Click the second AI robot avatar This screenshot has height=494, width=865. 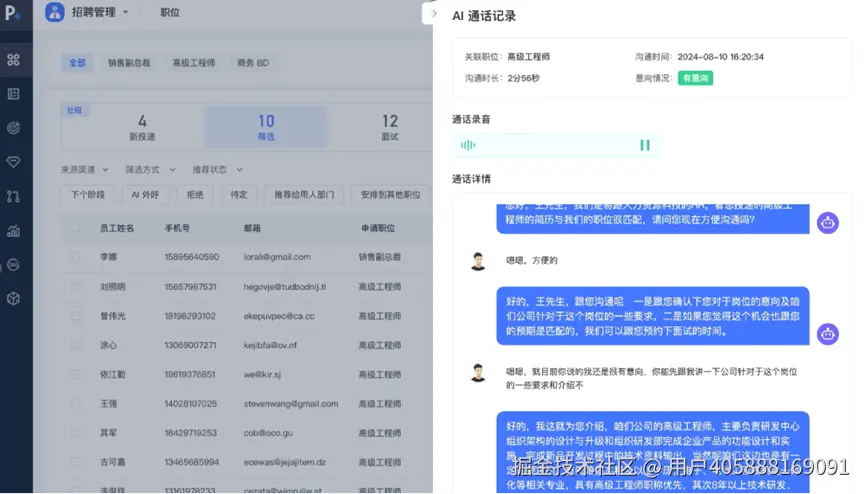click(827, 334)
